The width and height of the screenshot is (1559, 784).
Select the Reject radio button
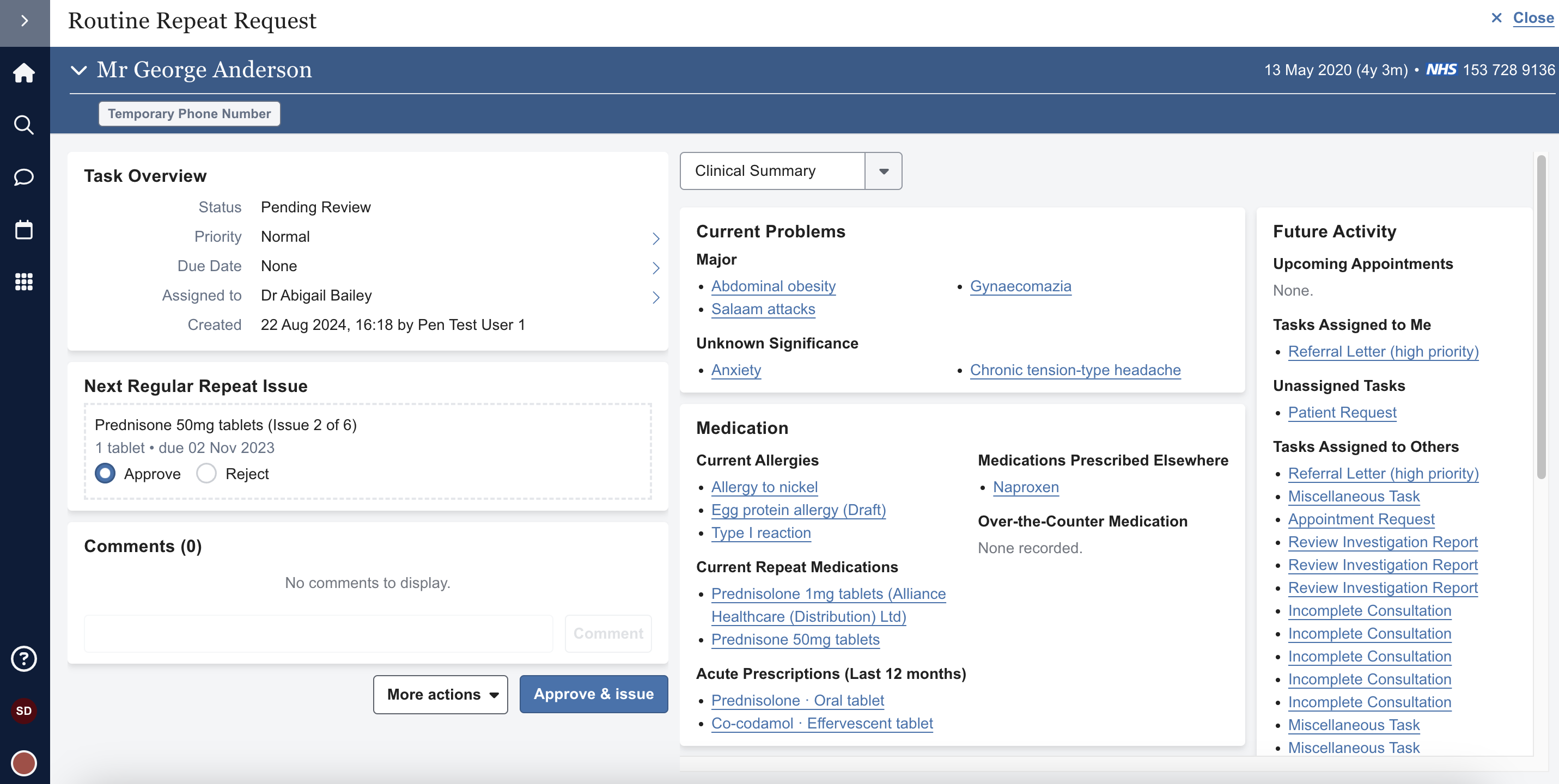pyautogui.click(x=206, y=474)
